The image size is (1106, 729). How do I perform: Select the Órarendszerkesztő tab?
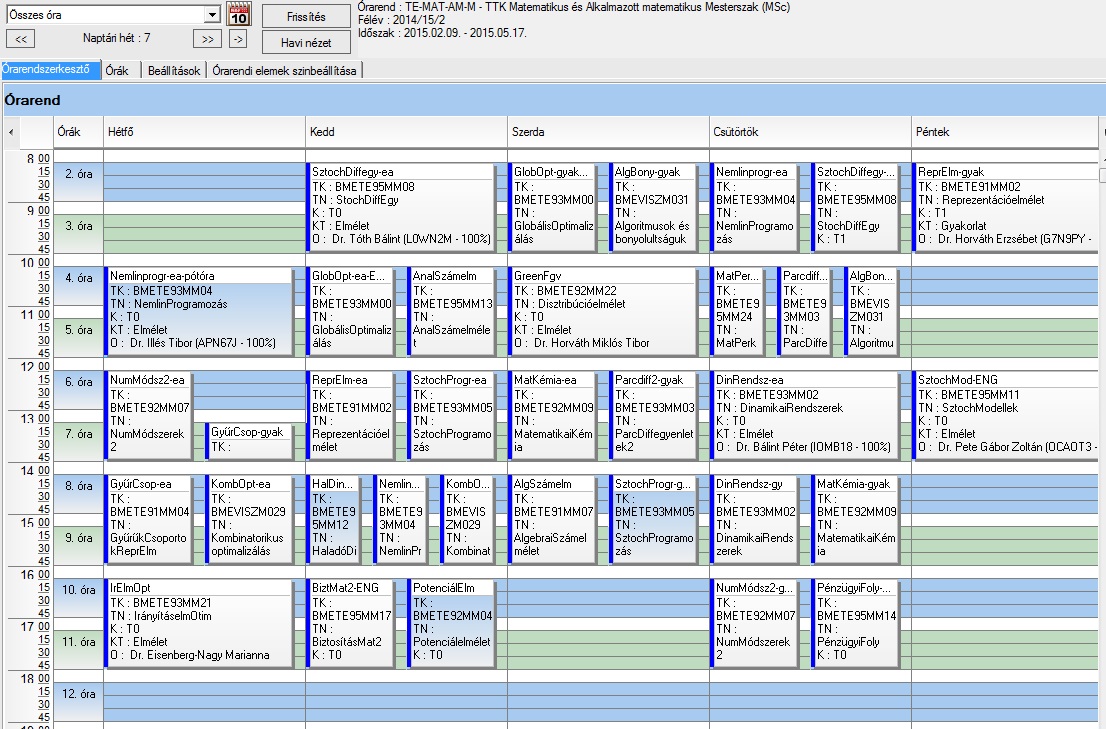point(49,70)
